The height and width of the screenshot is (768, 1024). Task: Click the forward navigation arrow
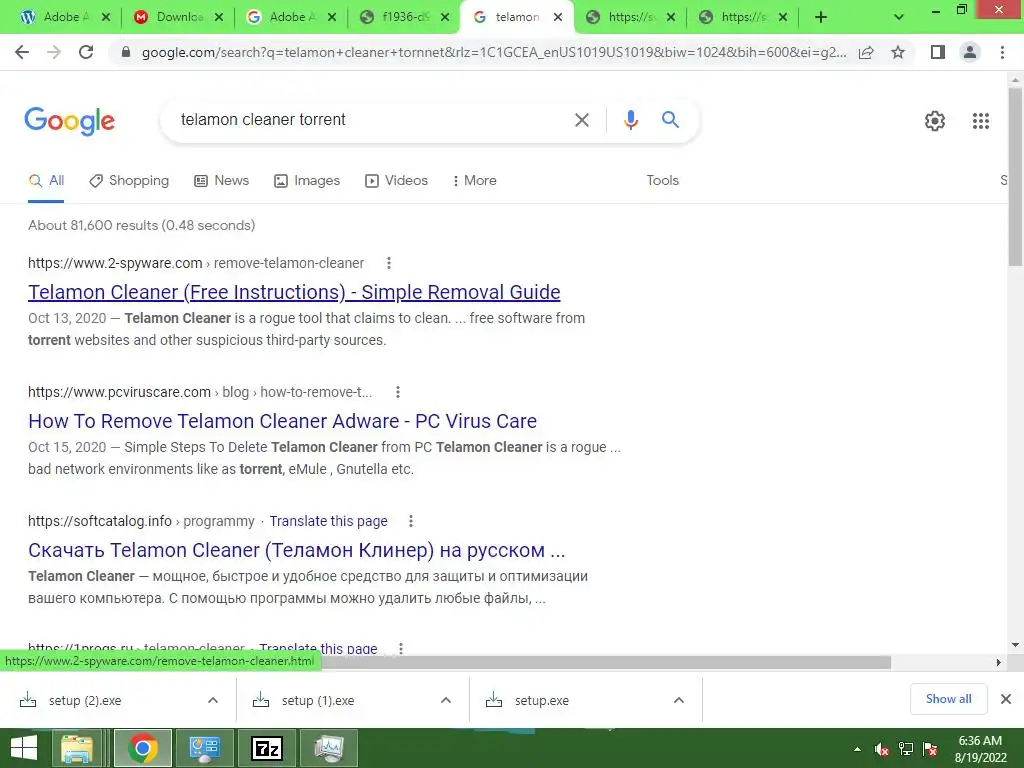[54, 52]
